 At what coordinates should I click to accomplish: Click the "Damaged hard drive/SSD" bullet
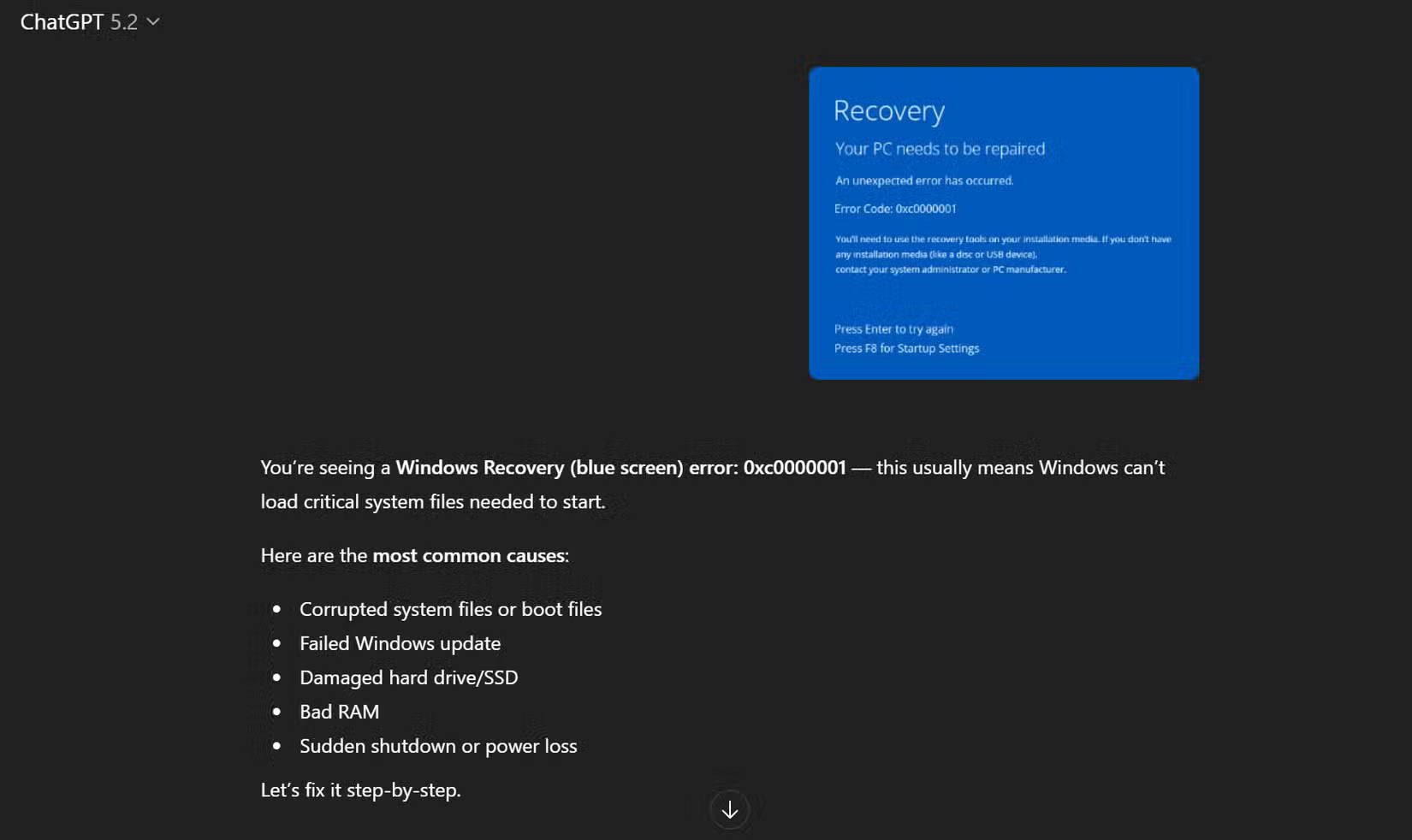click(408, 677)
